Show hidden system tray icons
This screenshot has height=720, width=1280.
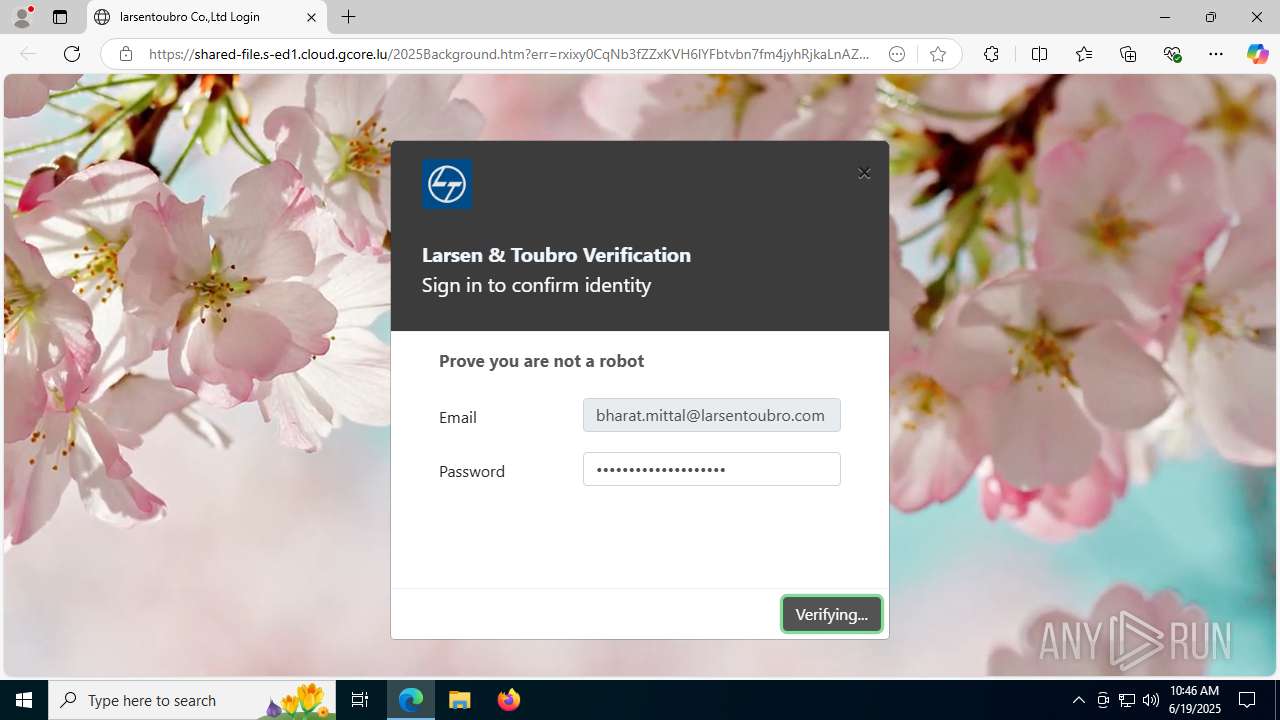[1078, 700]
